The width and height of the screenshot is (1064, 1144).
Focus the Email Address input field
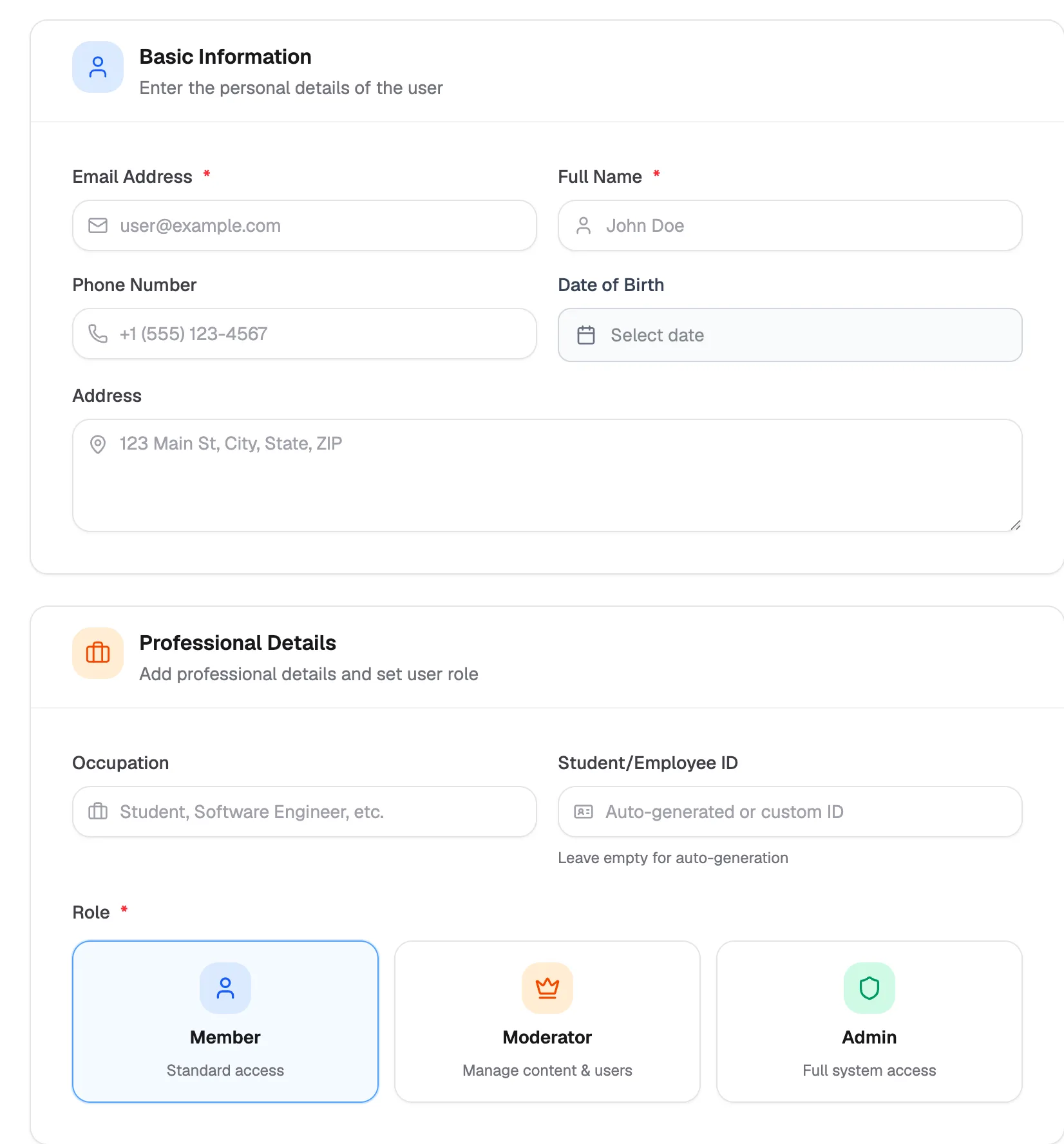[305, 225]
